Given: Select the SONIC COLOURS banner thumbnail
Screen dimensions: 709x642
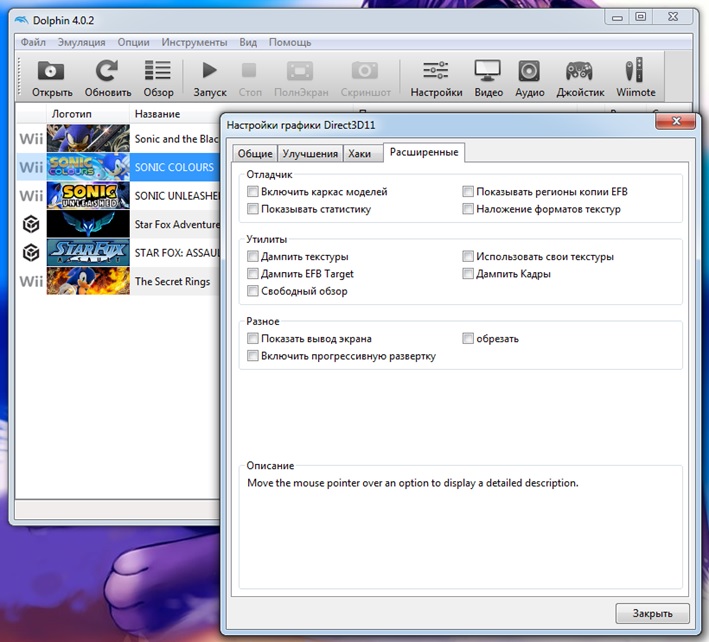Looking at the screenshot, I should (x=88, y=167).
